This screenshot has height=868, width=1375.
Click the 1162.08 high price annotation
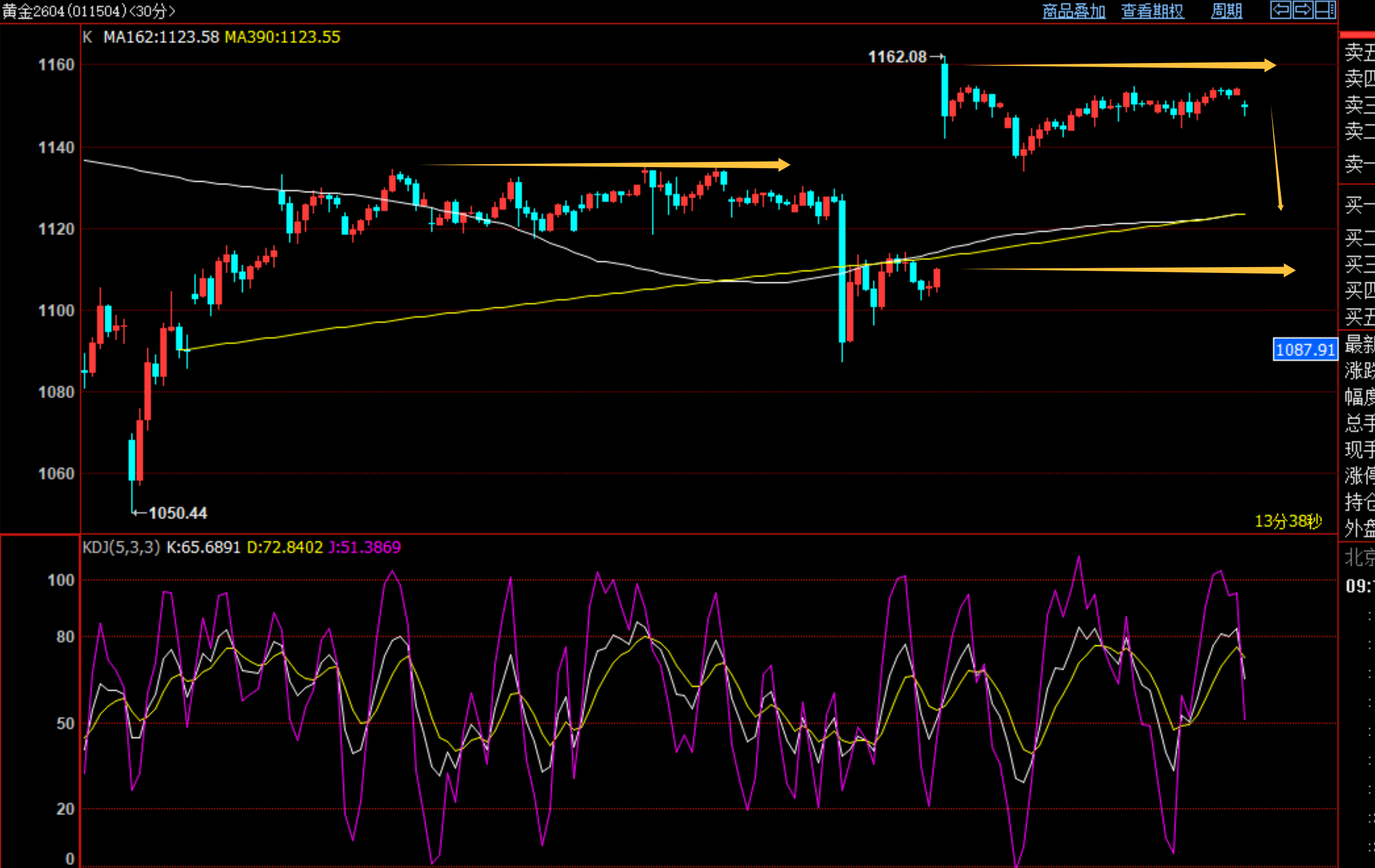(897, 57)
